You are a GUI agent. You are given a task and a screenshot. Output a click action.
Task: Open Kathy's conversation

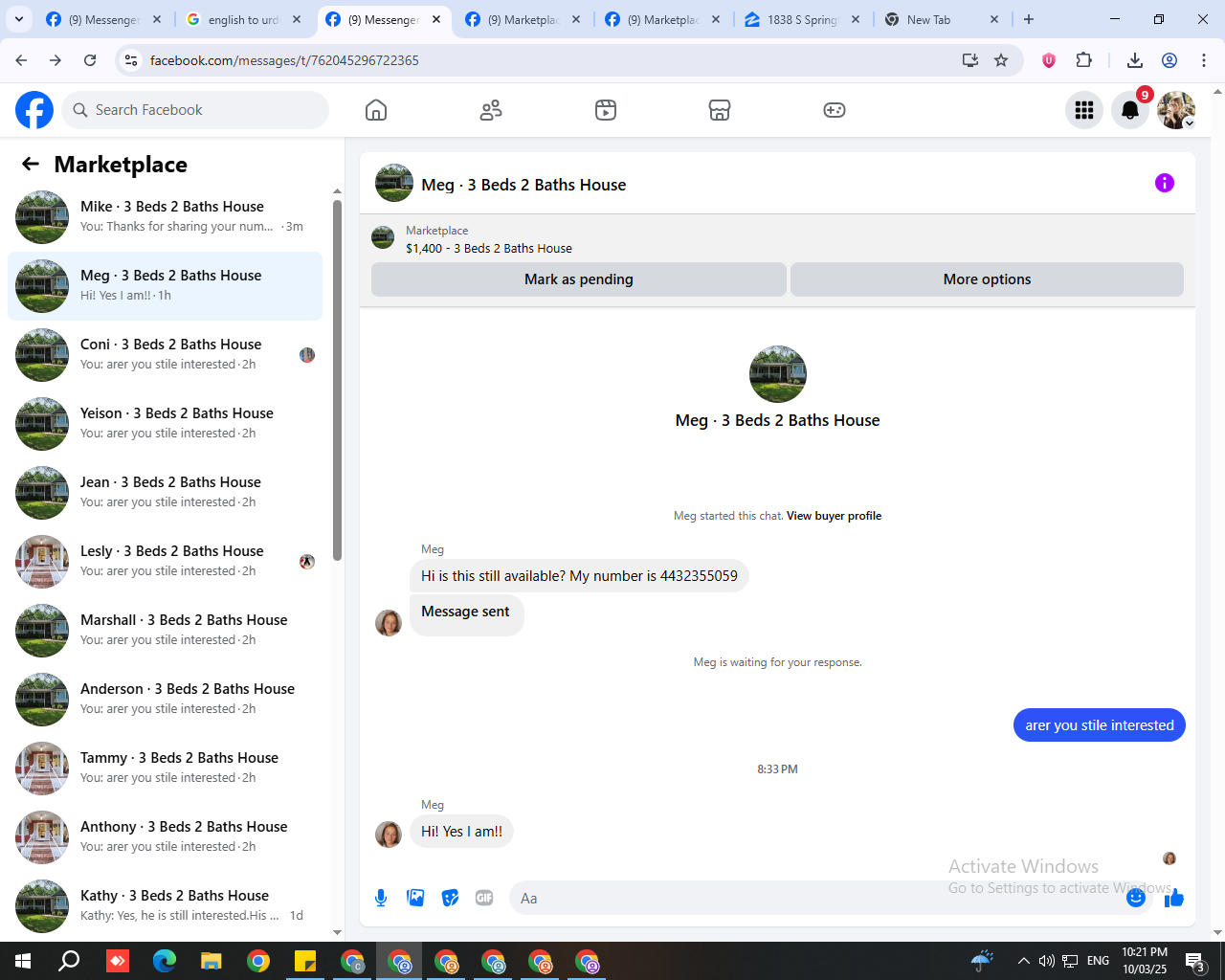point(165,906)
